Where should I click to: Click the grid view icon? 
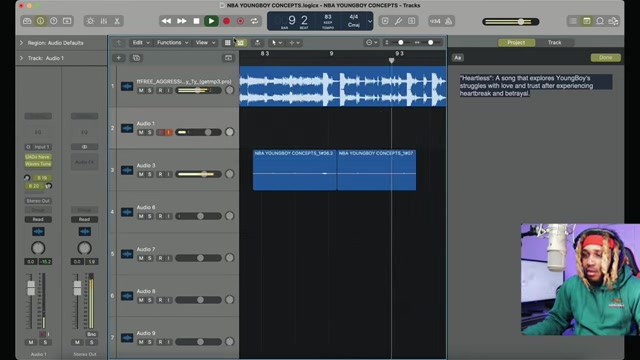[227, 42]
